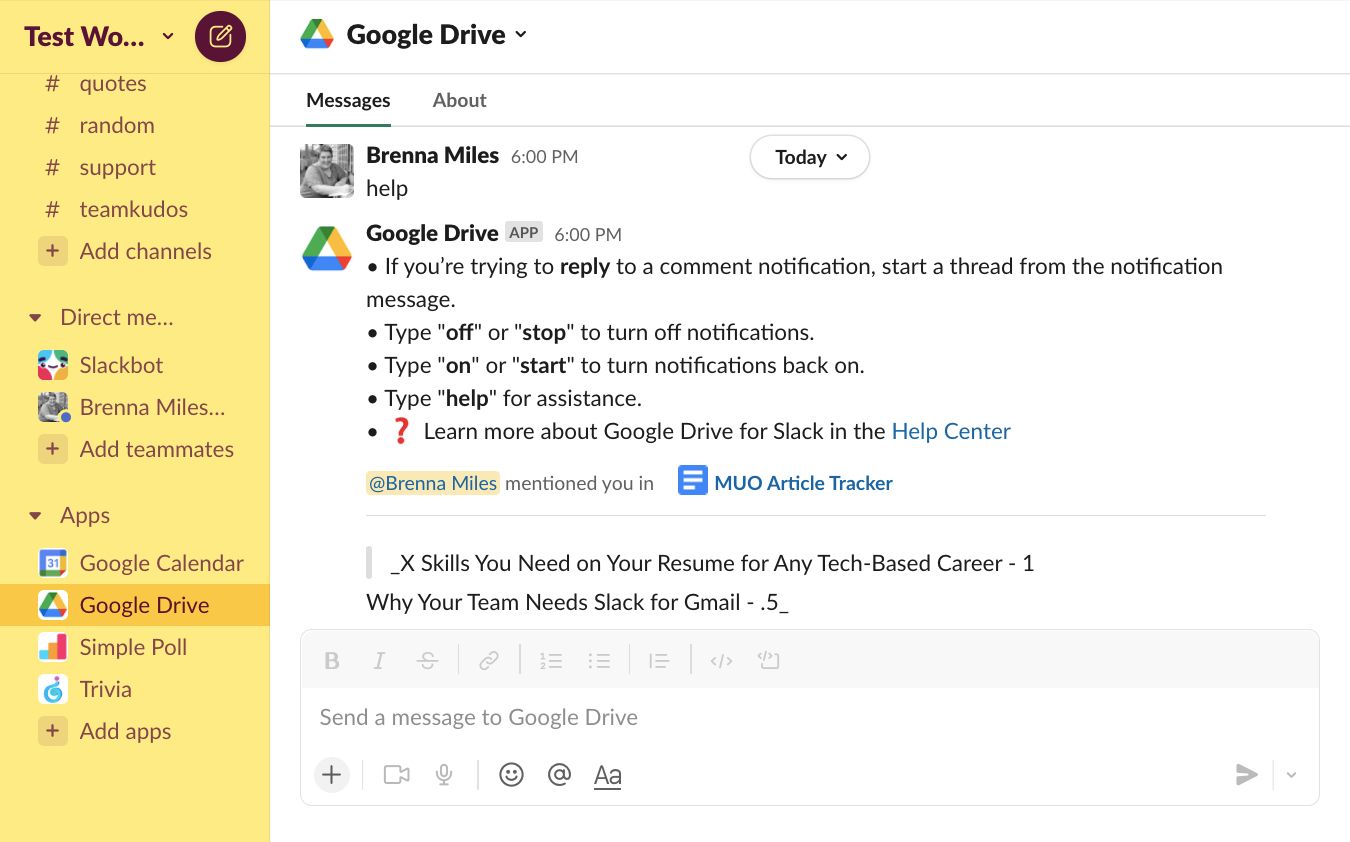The width and height of the screenshot is (1350, 842).
Task: Open attachments with the plus button
Action: click(331, 775)
